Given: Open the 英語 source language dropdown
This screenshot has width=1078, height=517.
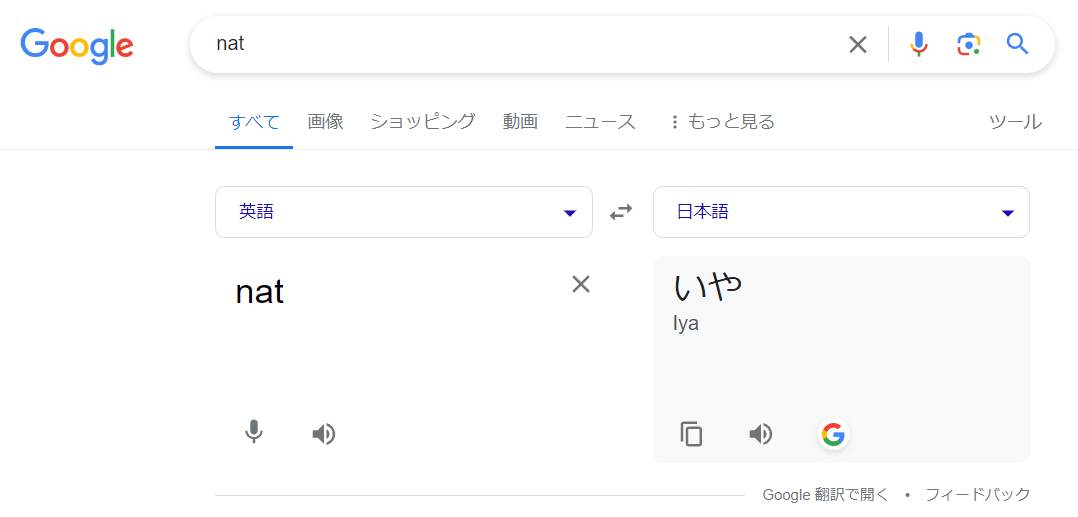Looking at the screenshot, I should (x=404, y=212).
